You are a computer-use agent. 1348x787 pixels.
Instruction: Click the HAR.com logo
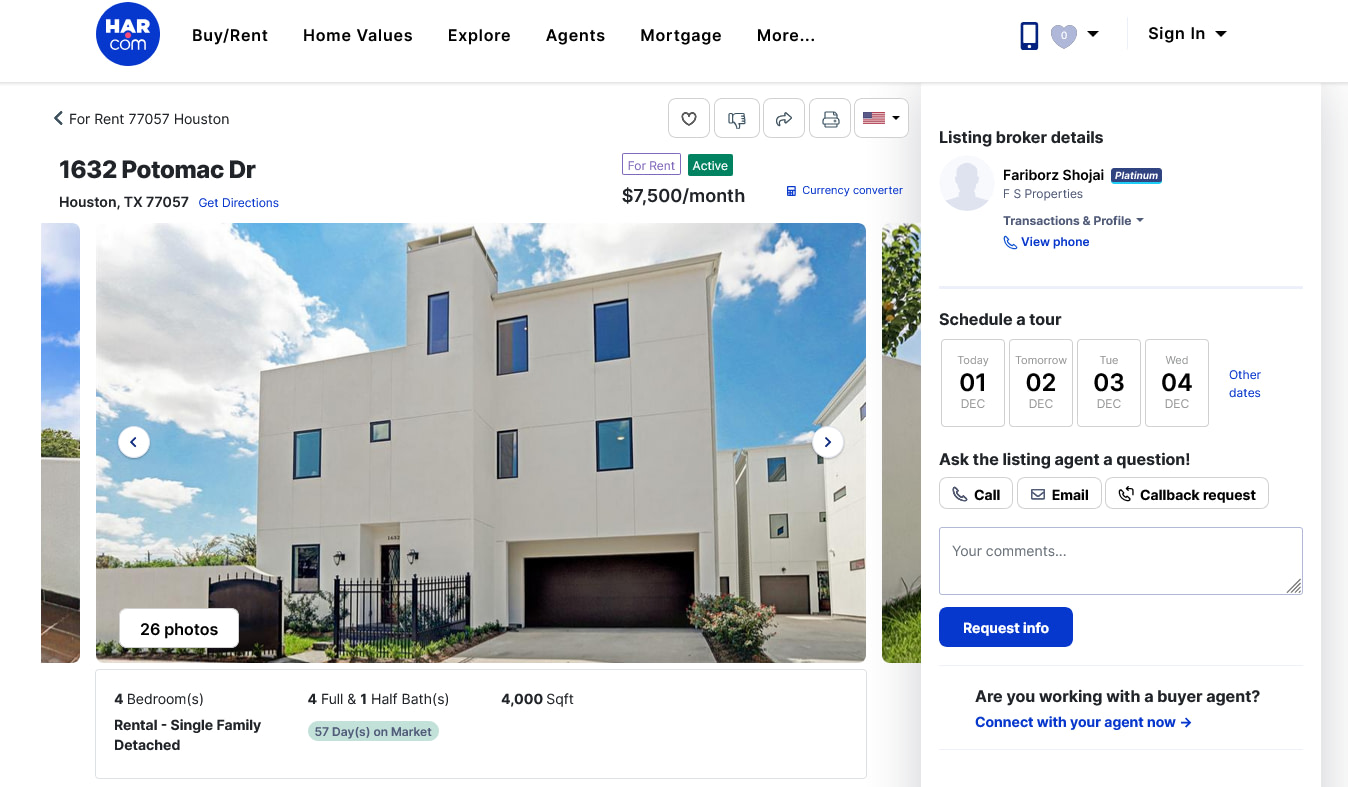pos(128,35)
